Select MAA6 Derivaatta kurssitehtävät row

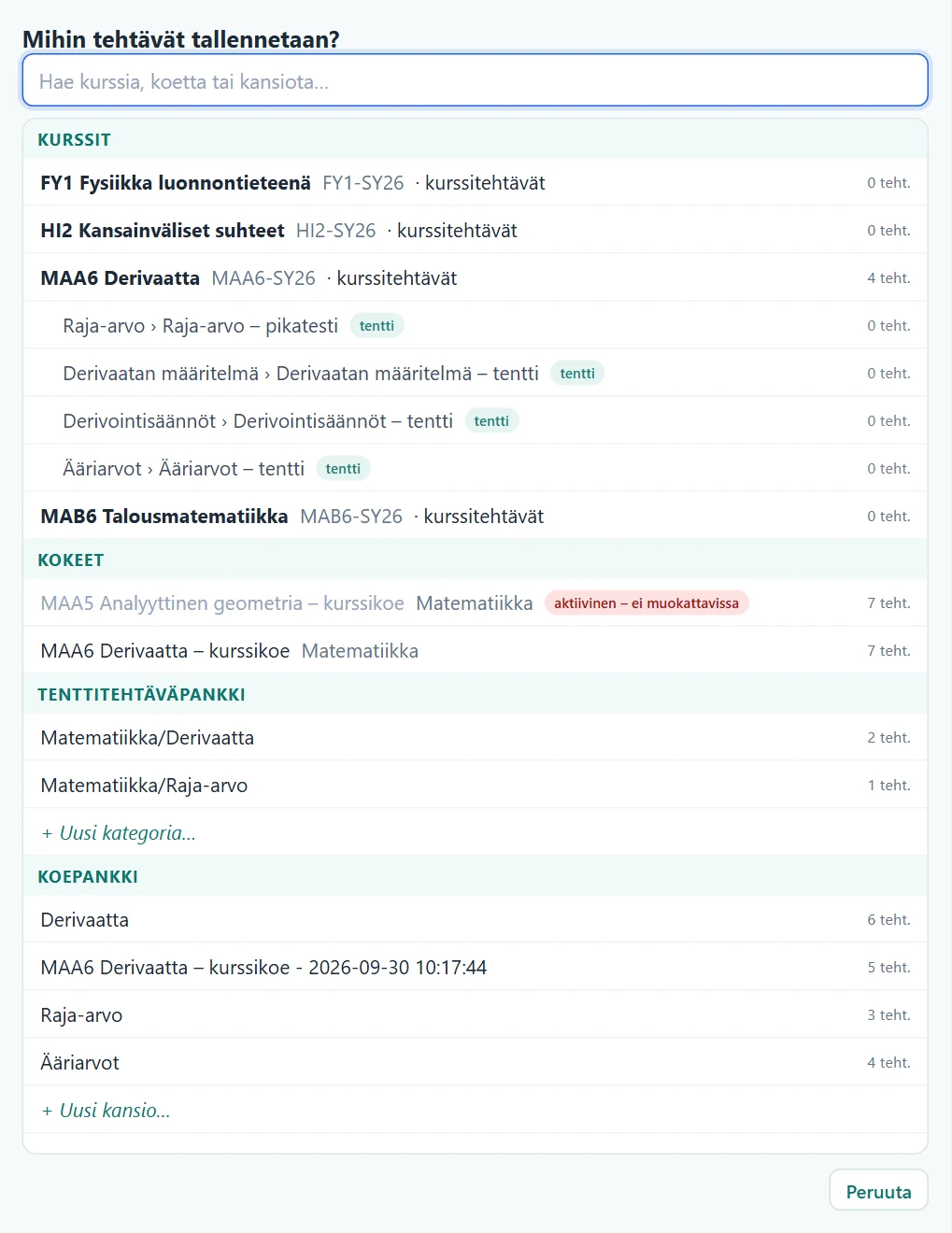475,277
